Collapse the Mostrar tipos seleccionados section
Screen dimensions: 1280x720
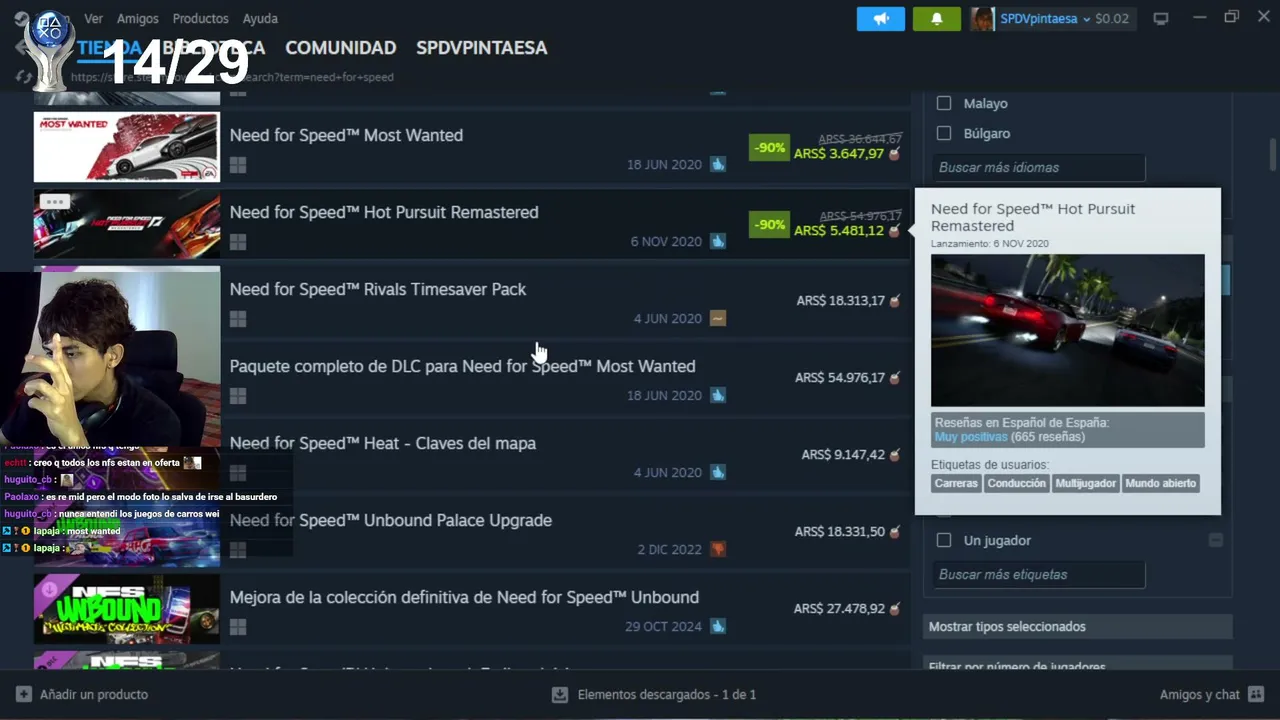pyautogui.click(x=1078, y=627)
